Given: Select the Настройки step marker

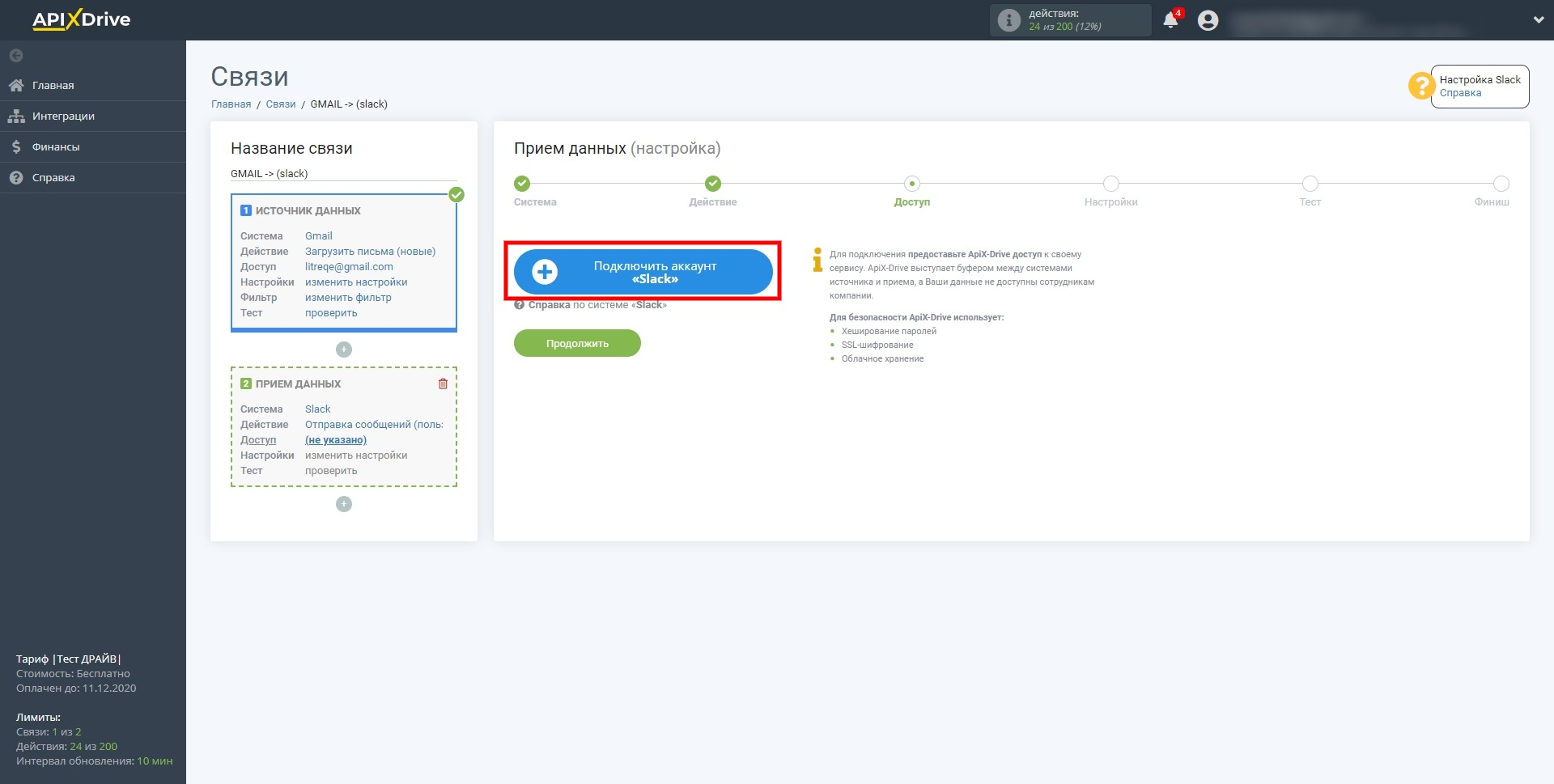Looking at the screenshot, I should tap(1111, 184).
